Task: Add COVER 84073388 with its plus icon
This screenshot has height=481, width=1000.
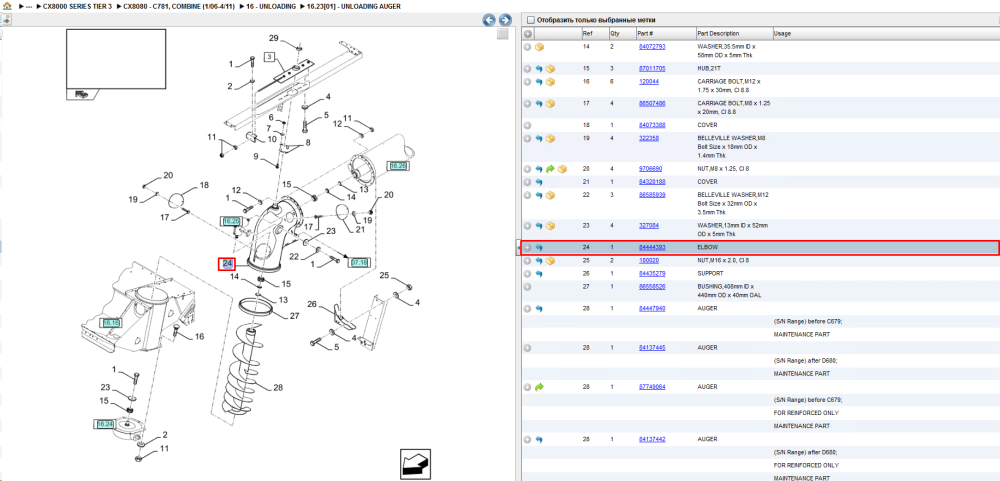Action: tap(527, 125)
